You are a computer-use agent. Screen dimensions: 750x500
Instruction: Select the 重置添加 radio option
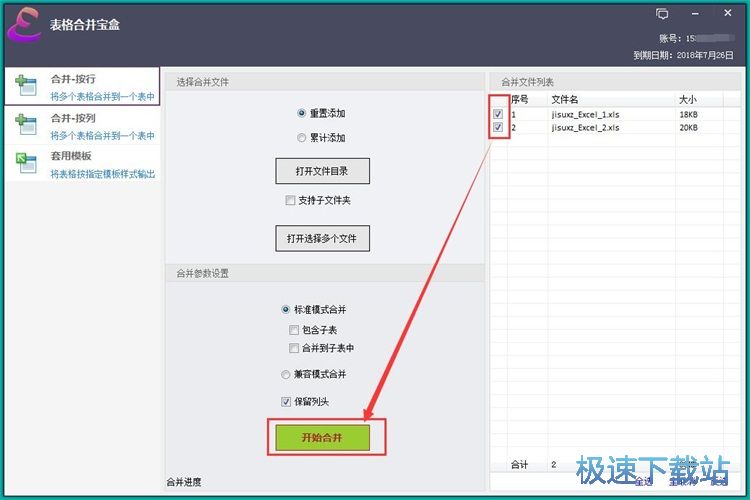point(301,113)
